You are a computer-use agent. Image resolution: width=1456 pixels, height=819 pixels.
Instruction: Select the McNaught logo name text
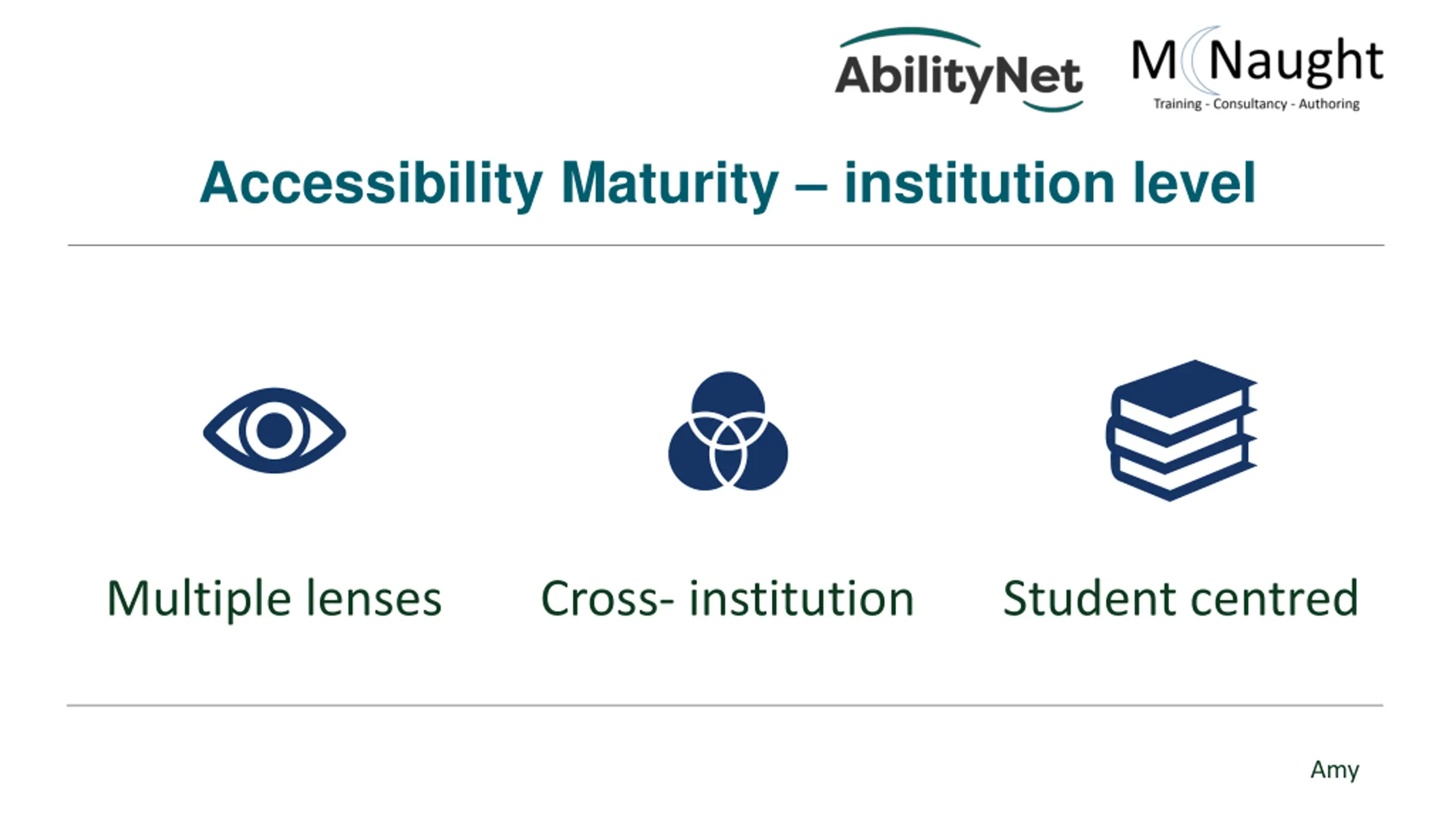tap(1258, 61)
